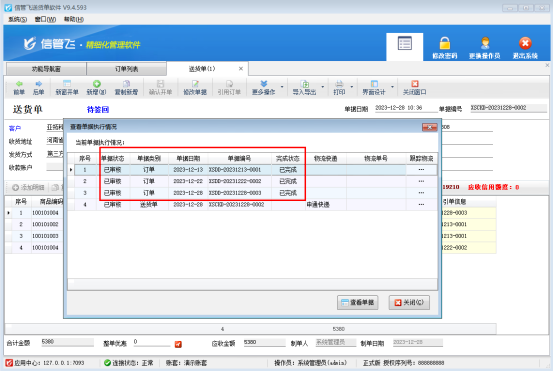Click red icon beside 整单优惠 field

pos(178,344)
